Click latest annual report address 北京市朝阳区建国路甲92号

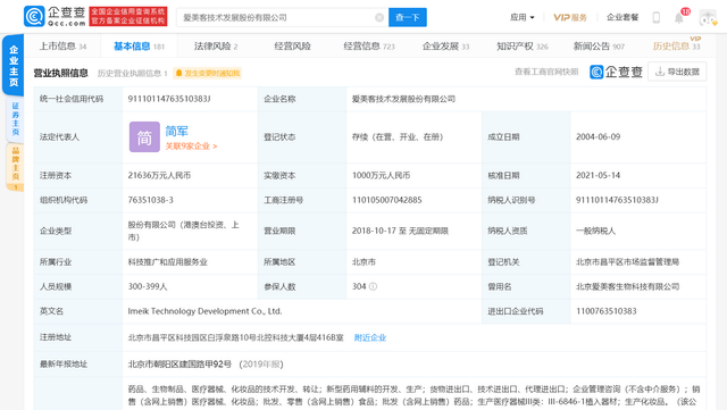tap(179, 364)
